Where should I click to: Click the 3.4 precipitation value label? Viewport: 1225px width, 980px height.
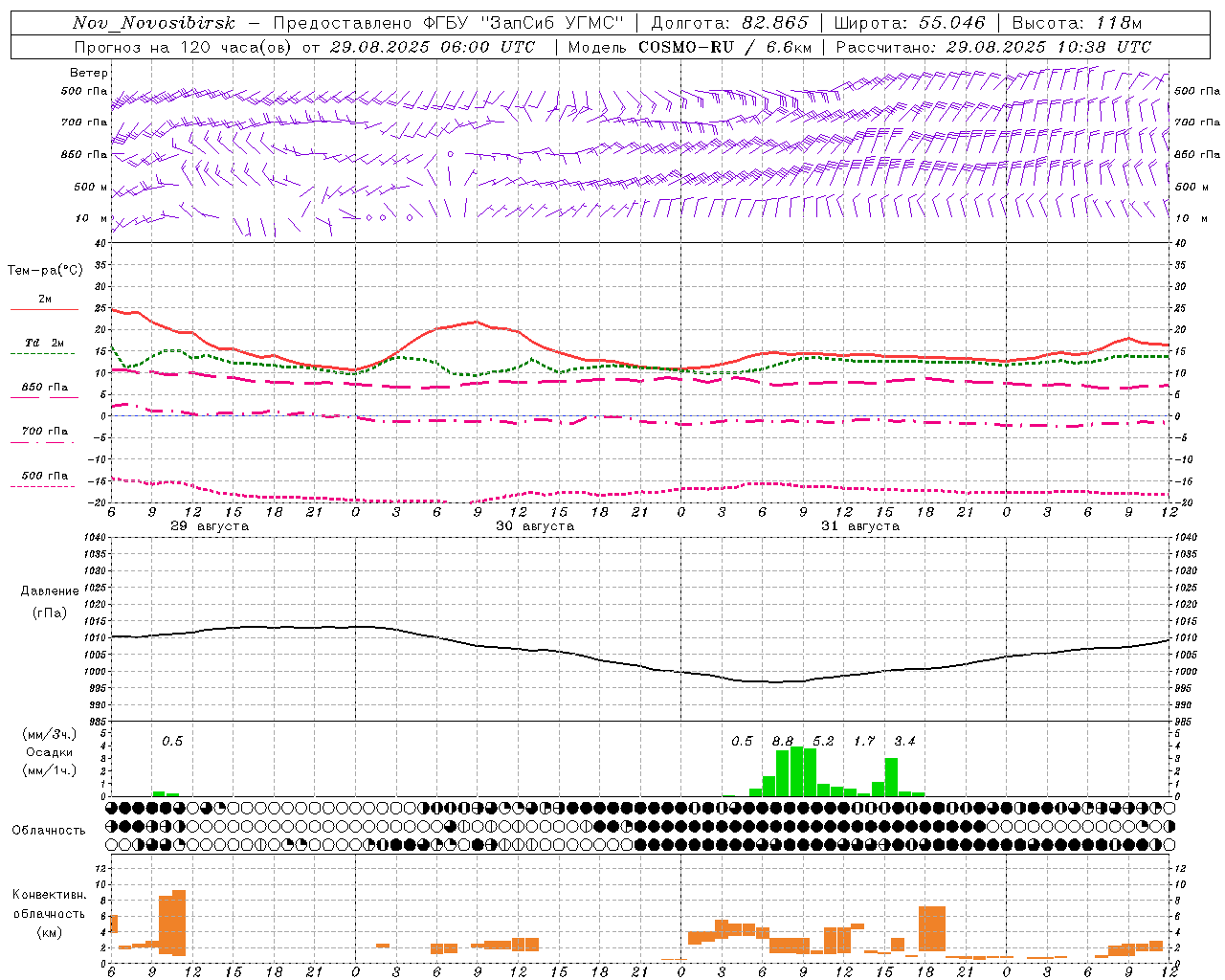pyautogui.click(x=904, y=741)
